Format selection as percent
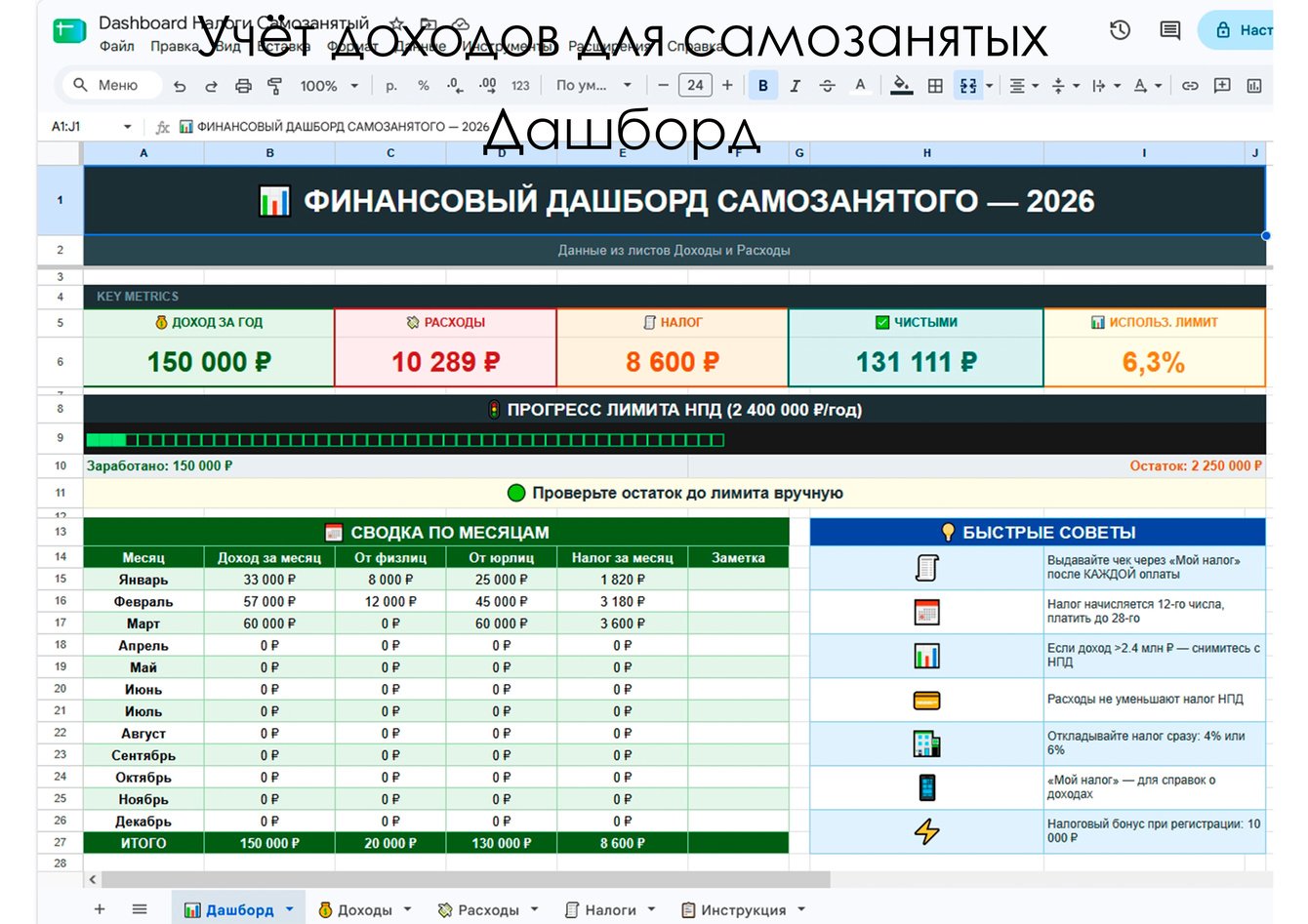This screenshot has width=1308, height=924. click(423, 86)
